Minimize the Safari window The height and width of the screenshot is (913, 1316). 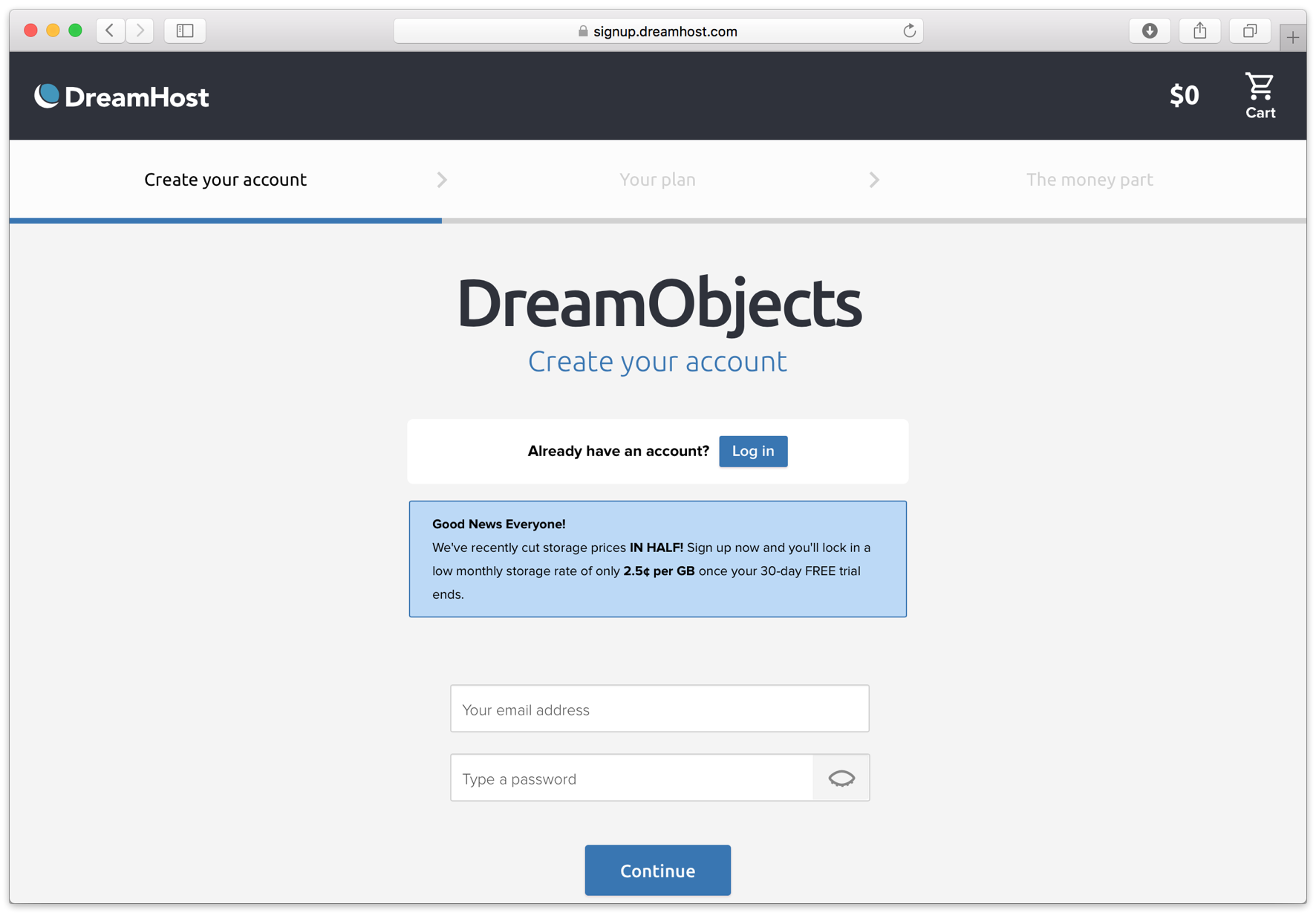[x=53, y=30]
